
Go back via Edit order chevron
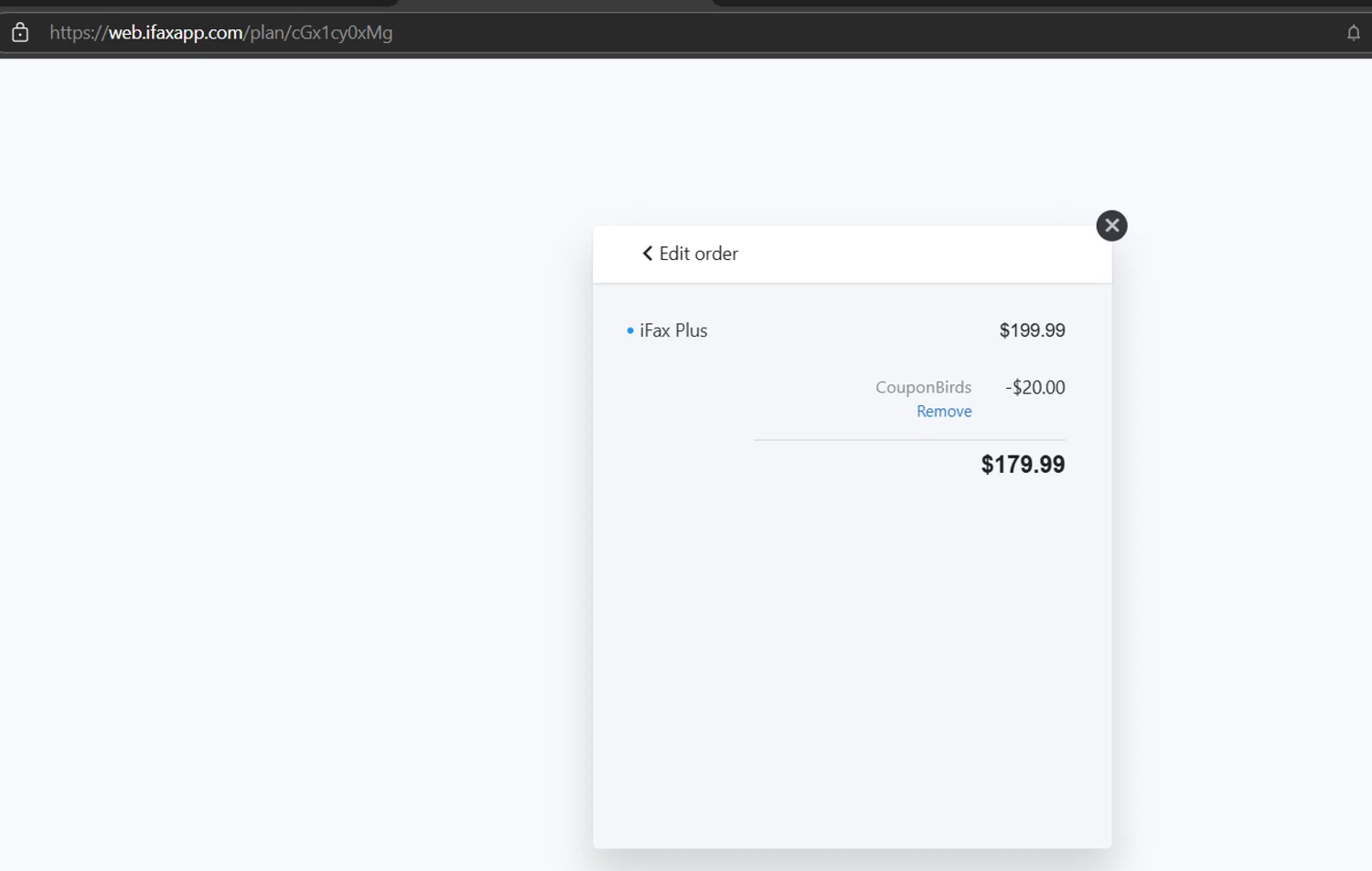point(648,253)
